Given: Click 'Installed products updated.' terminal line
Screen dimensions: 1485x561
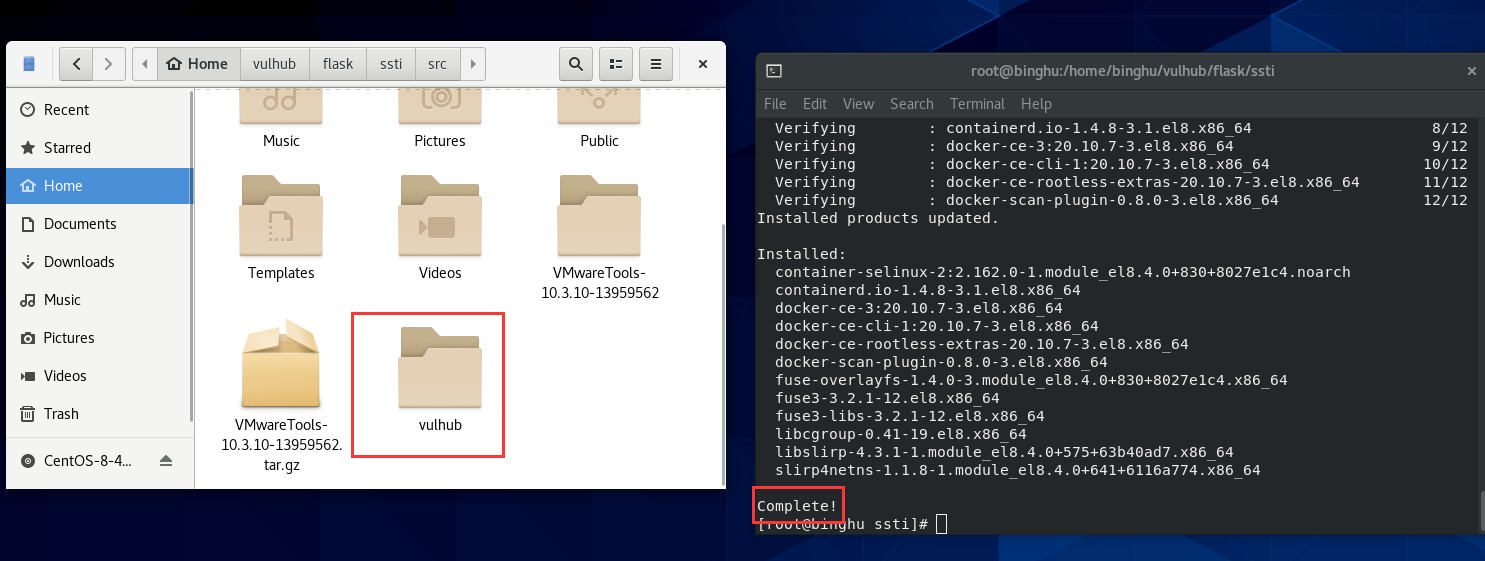Looking at the screenshot, I should pos(878,218).
